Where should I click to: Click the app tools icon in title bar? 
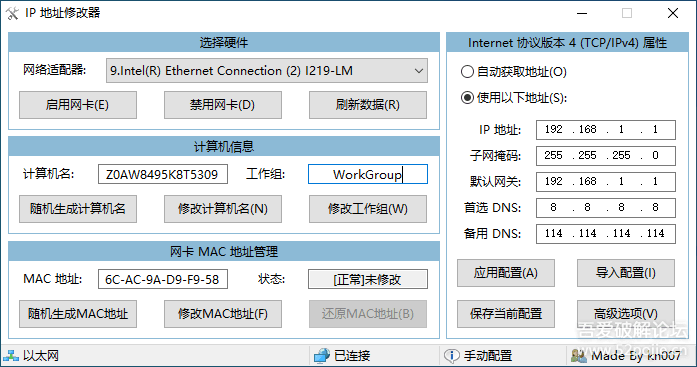[x=12, y=13]
